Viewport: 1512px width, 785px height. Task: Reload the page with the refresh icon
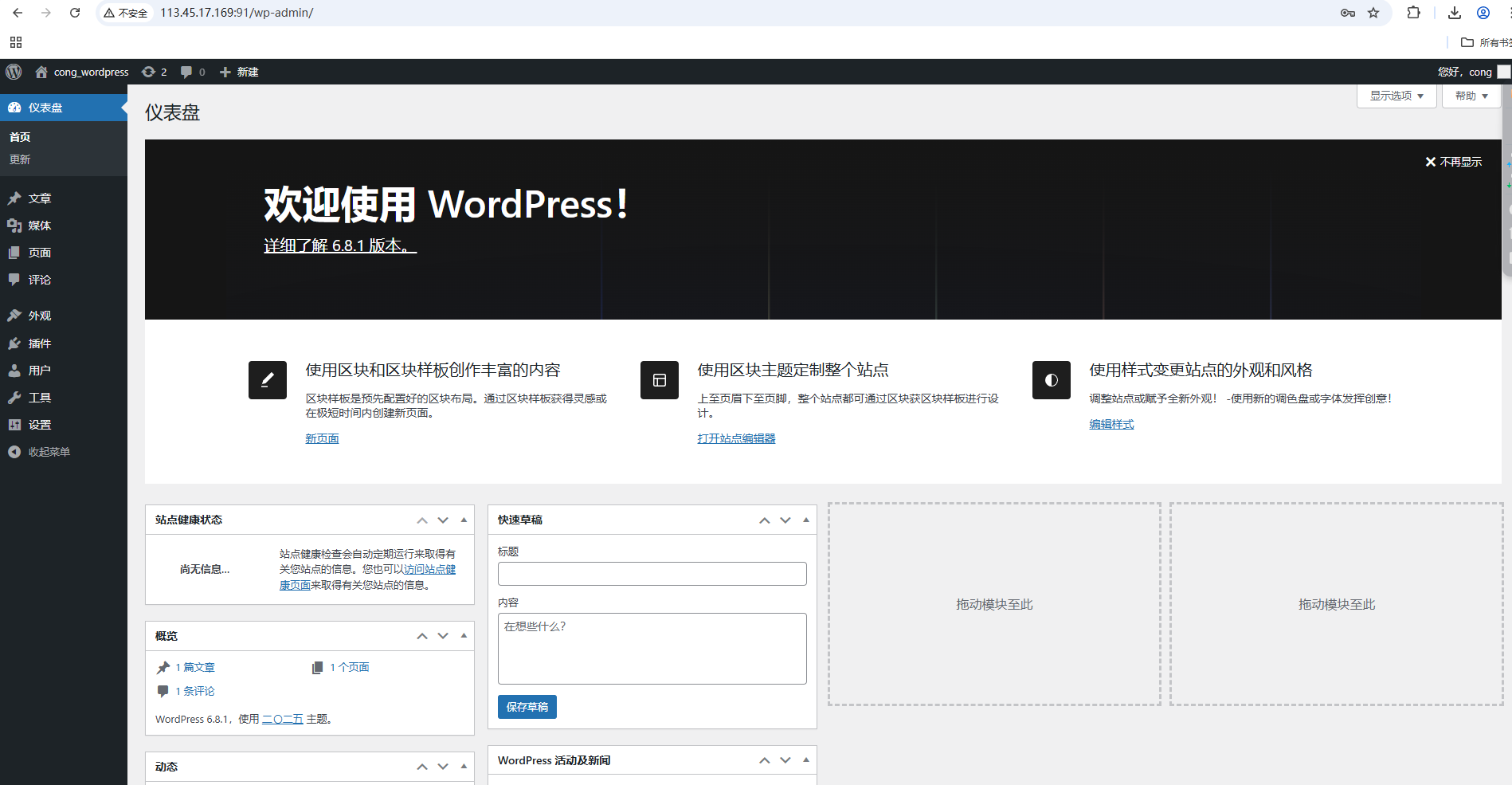coord(75,13)
